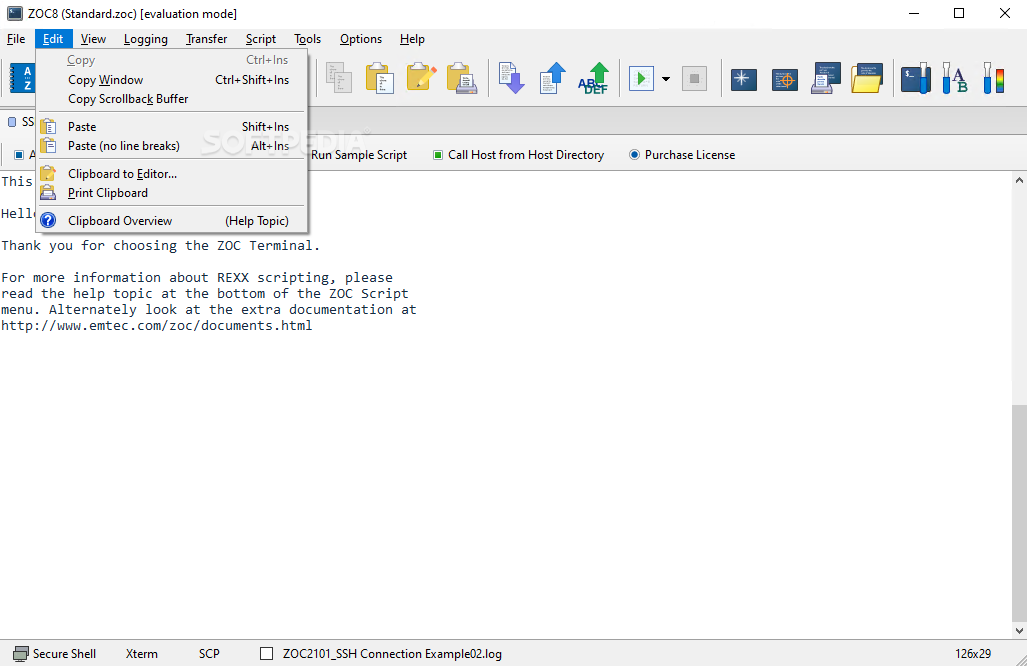
Task: Open Clipboard Overview help topic
Action: click(172, 221)
